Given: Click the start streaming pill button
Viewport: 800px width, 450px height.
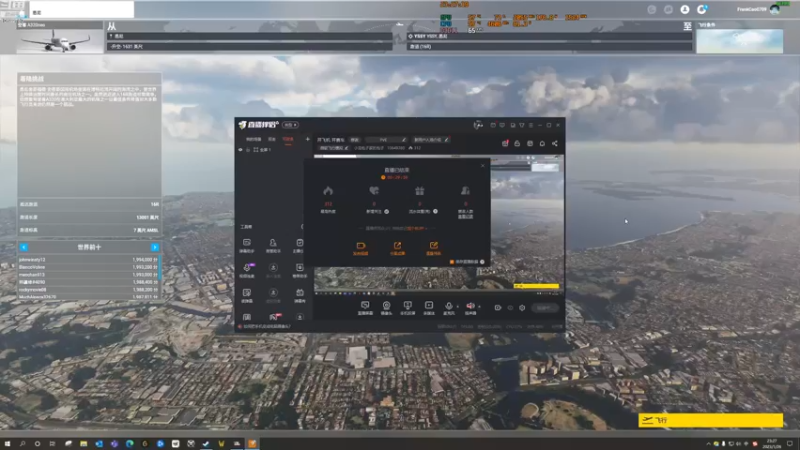Looking at the screenshot, I should pos(544,308).
